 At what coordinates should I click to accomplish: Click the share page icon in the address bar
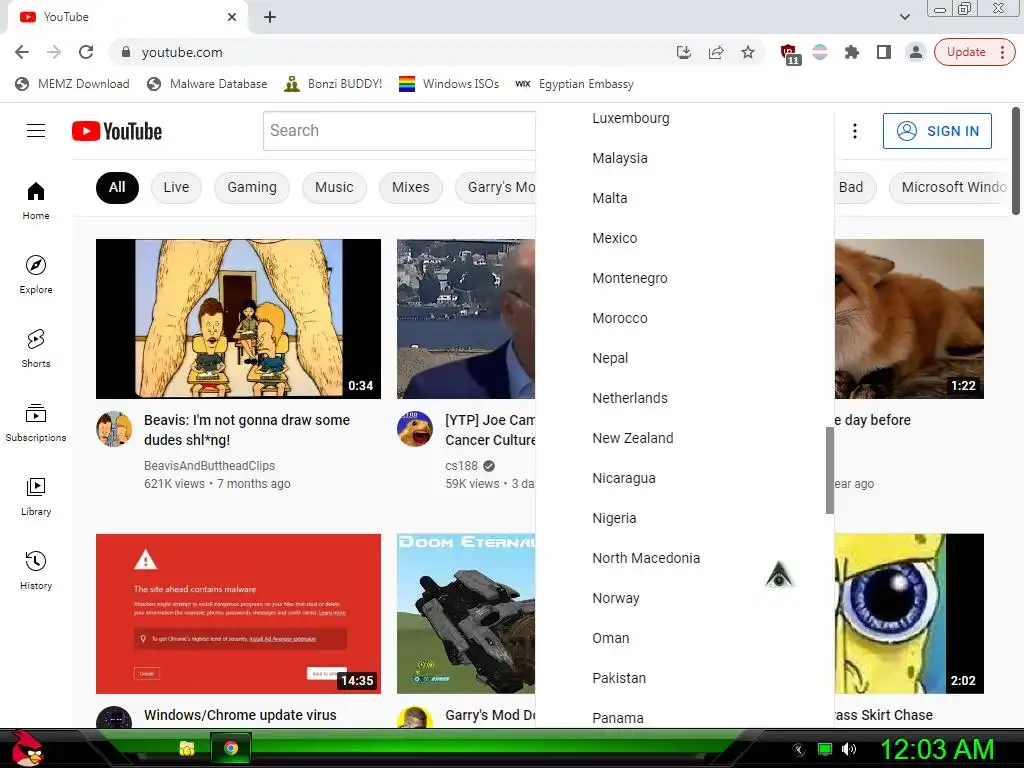(716, 52)
